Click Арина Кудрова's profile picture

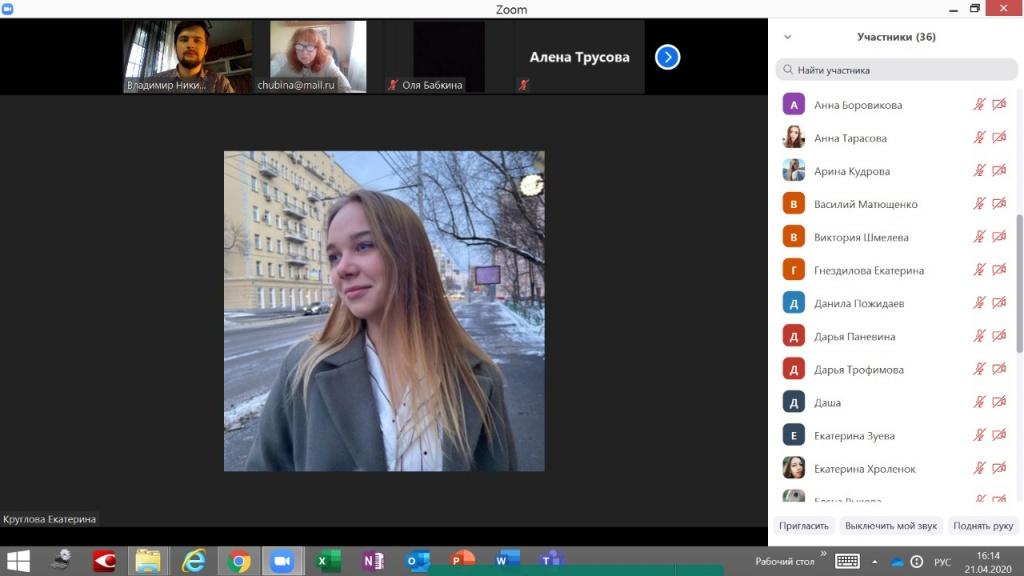(793, 170)
